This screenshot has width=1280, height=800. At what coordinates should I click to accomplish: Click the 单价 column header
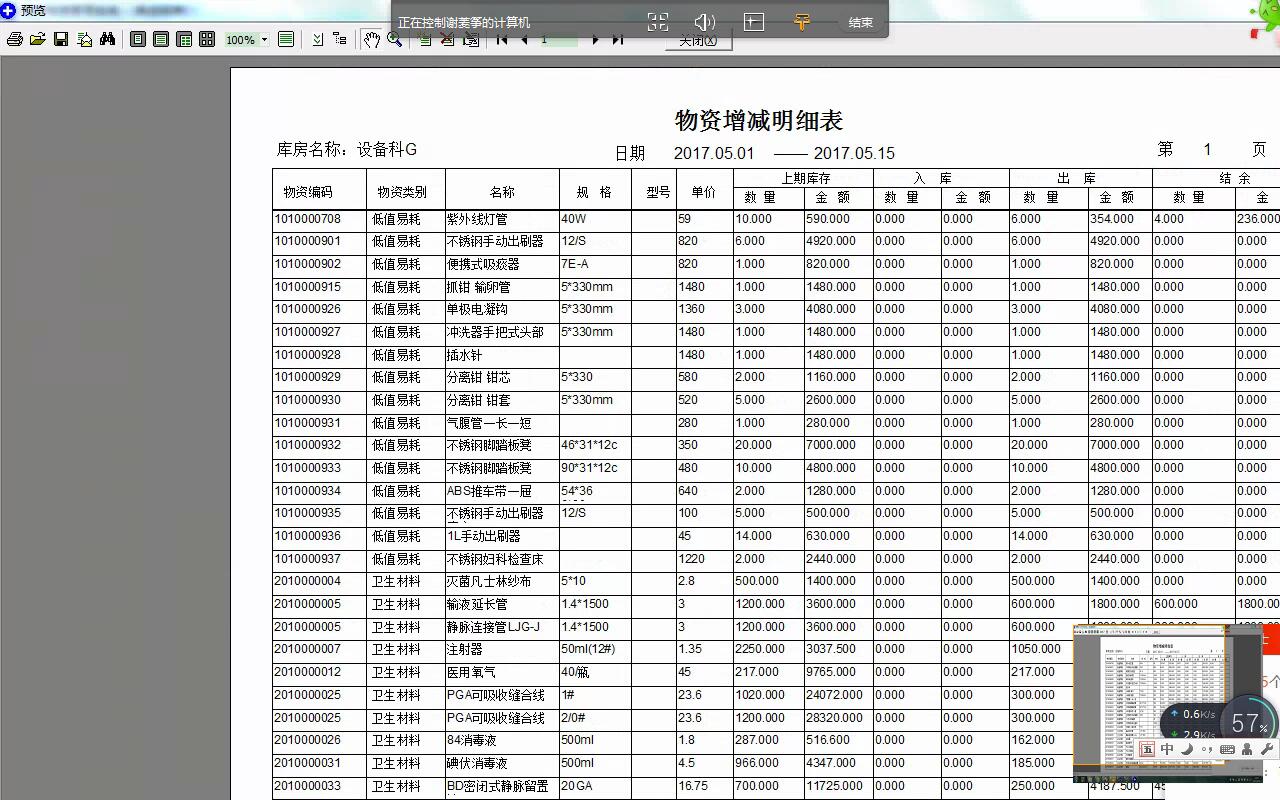click(x=703, y=192)
